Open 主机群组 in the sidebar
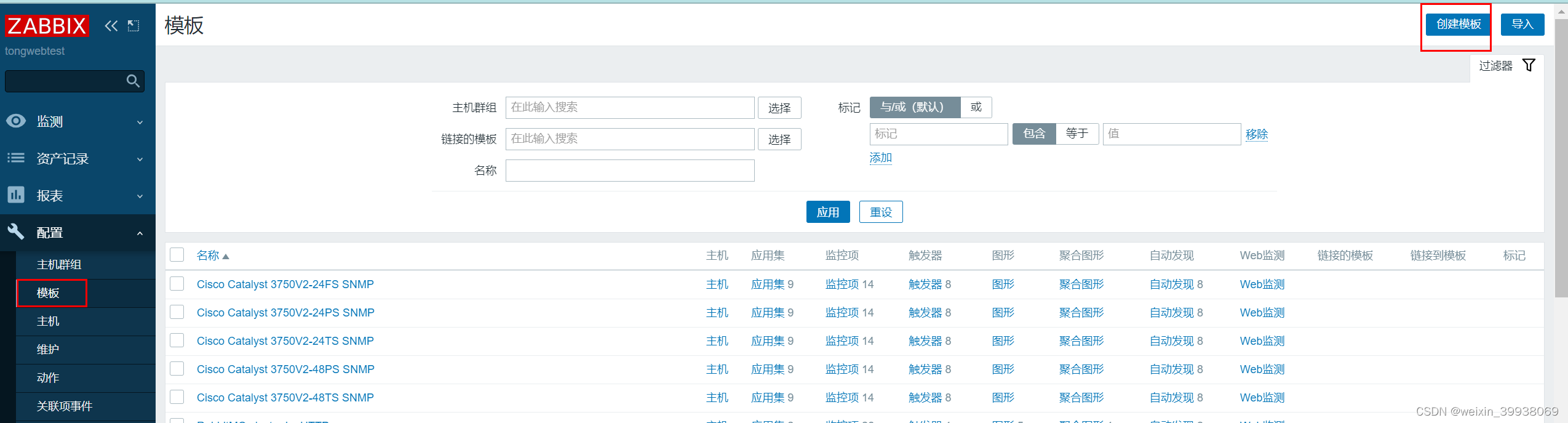This screenshot has height=423, width=1568. (x=59, y=265)
